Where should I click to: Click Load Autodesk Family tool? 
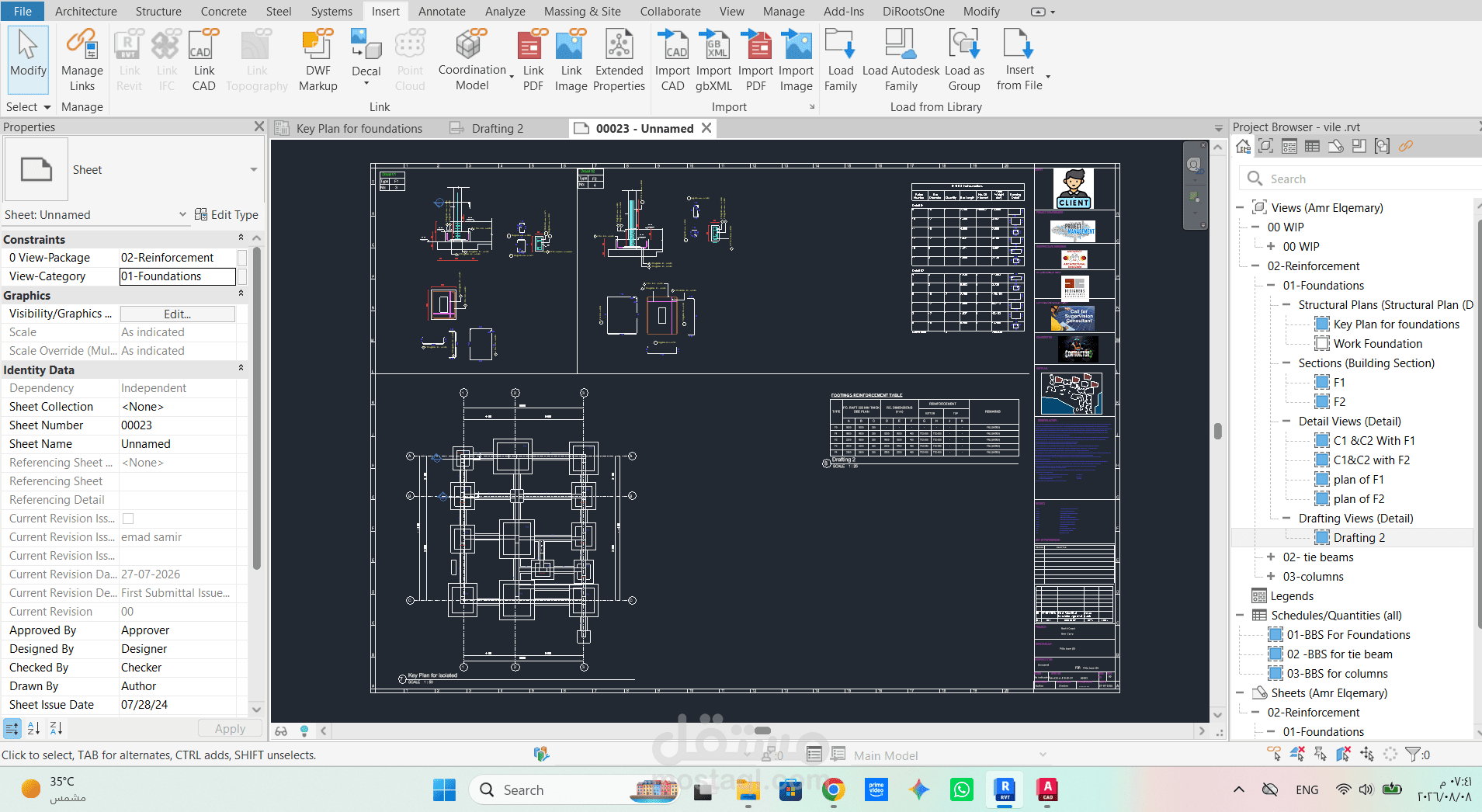pos(901,61)
